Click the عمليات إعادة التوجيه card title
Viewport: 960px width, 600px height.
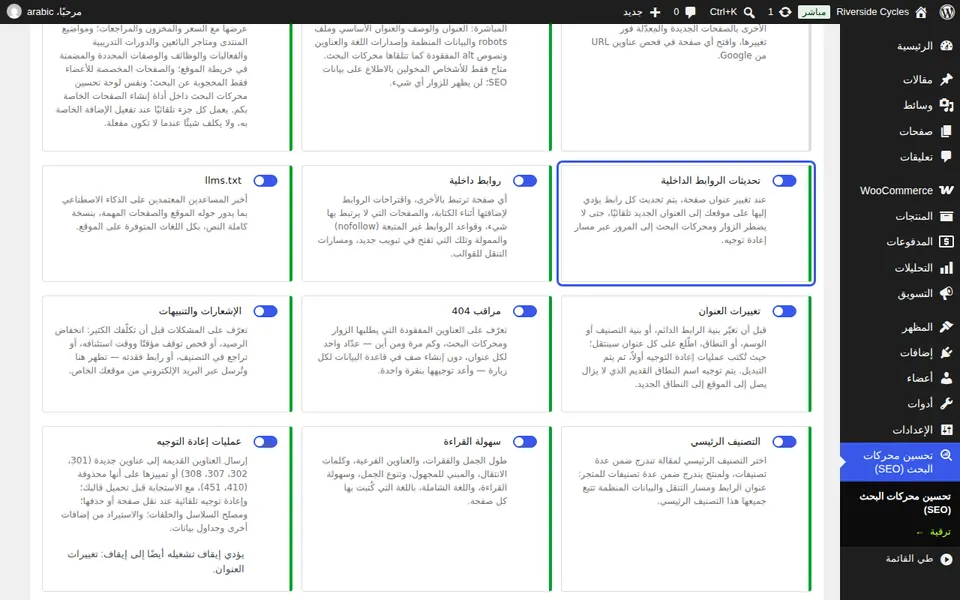coord(199,441)
